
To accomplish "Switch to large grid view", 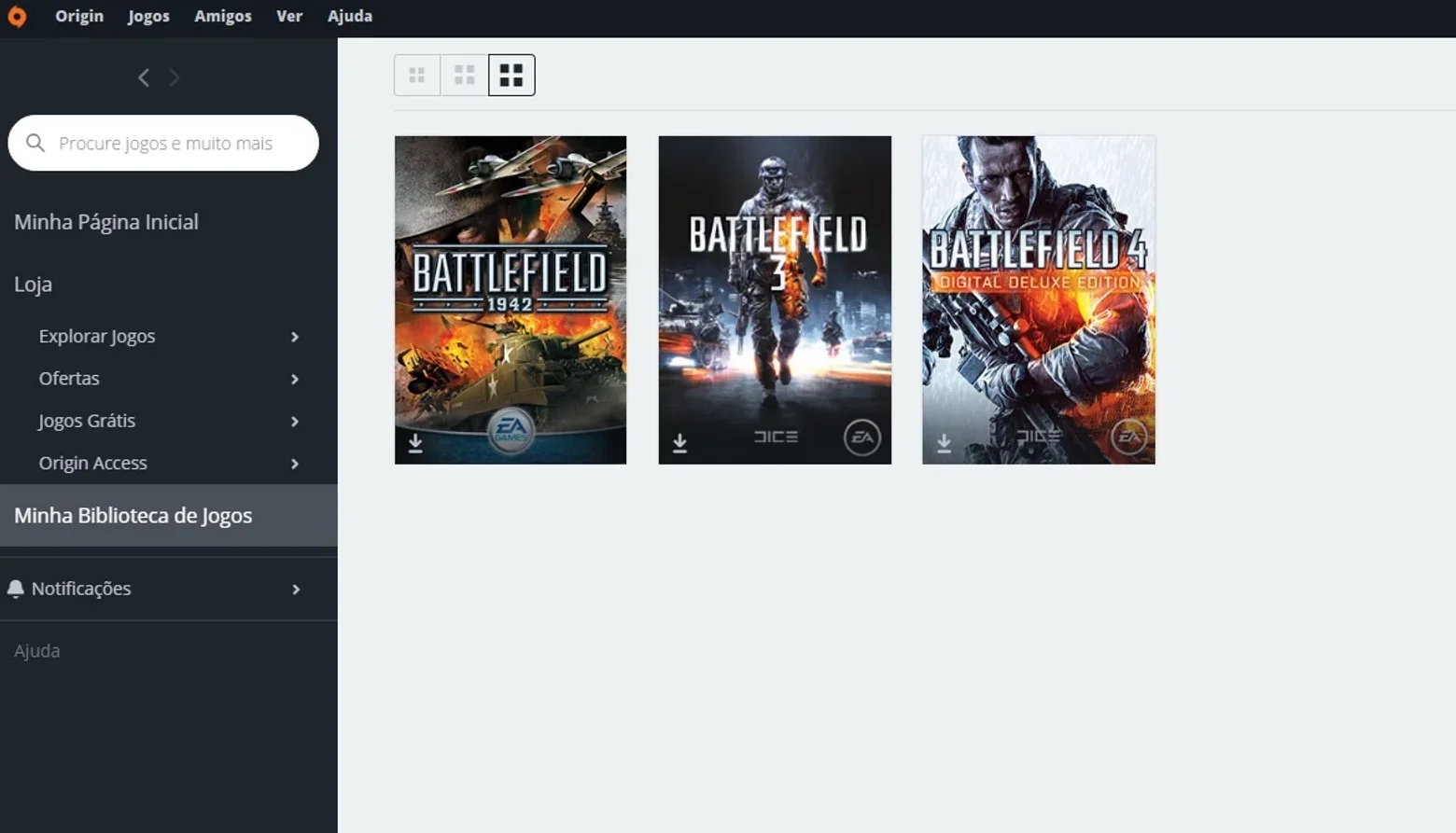I will click(x=511, y=75).
